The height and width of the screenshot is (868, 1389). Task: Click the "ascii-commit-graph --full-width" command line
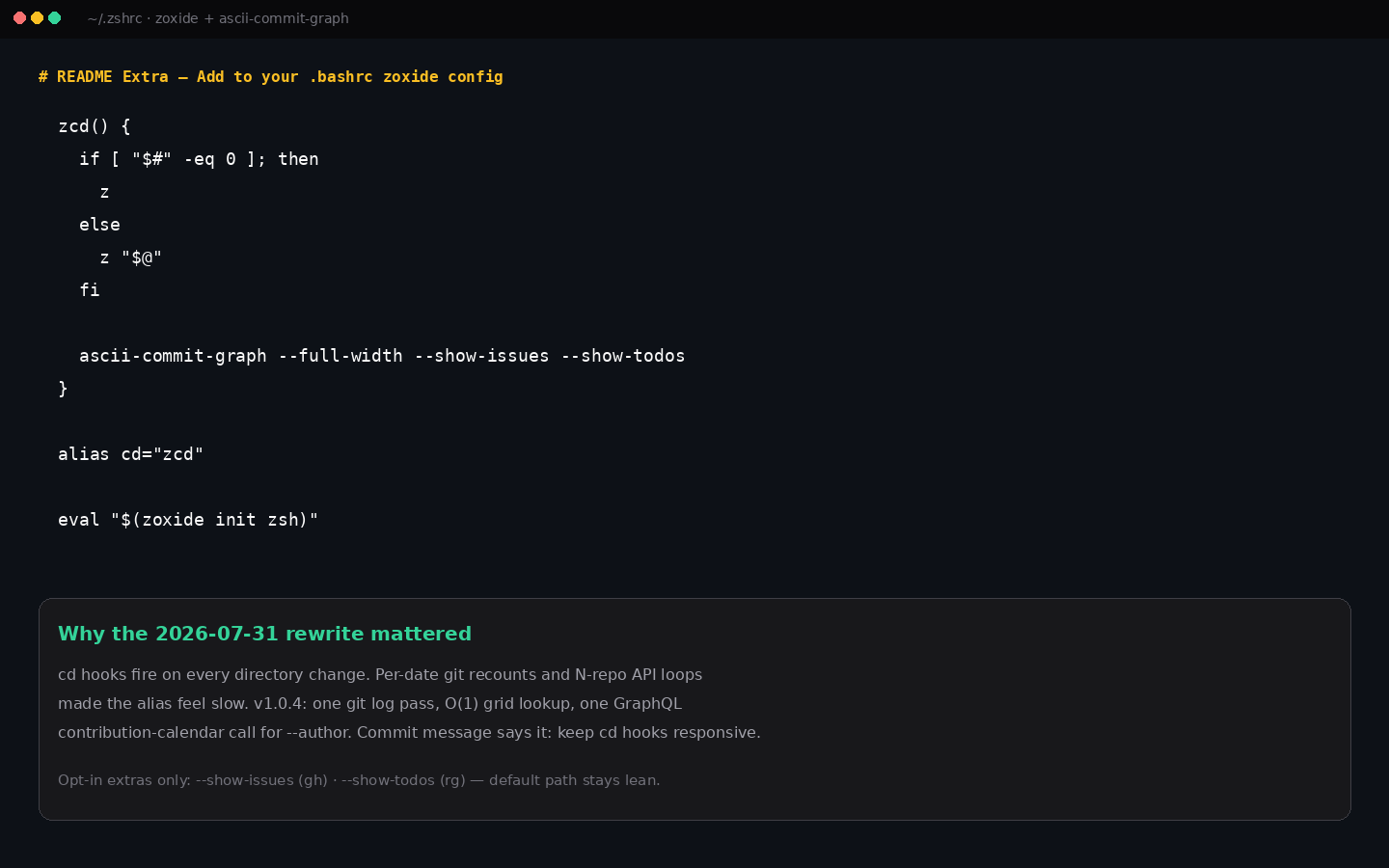382,356
